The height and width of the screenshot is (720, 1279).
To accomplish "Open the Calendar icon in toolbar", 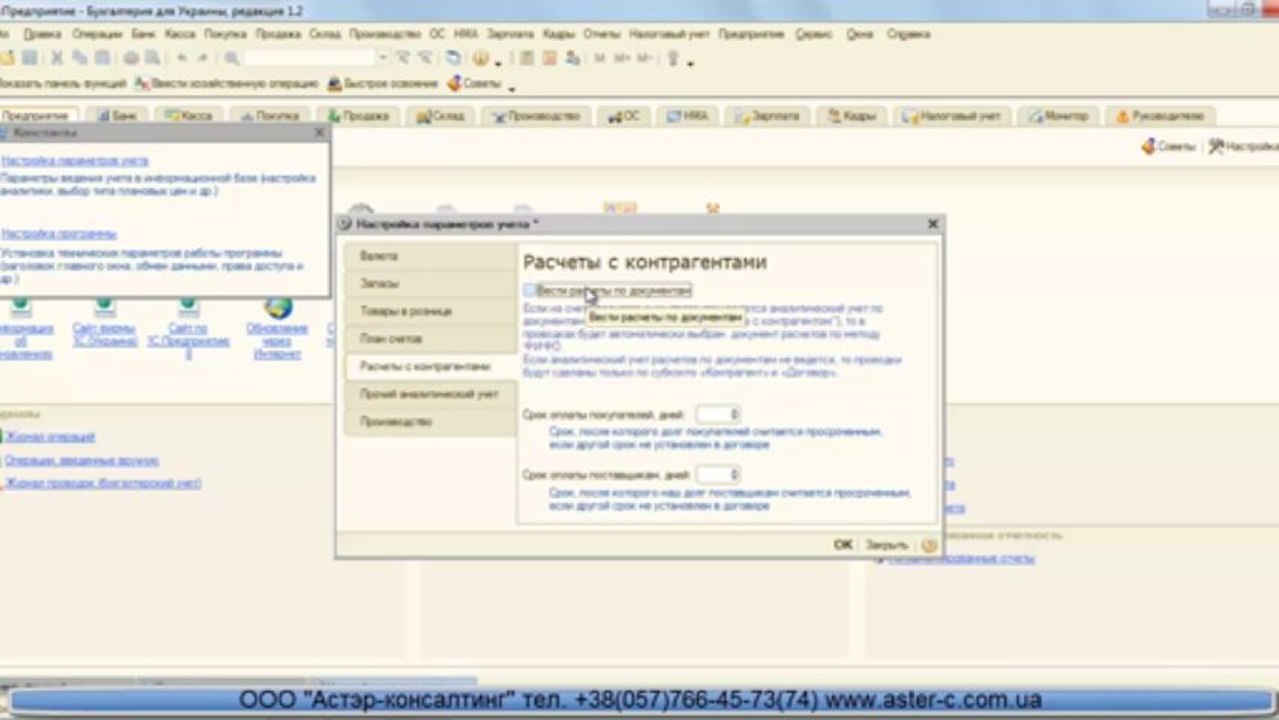I will coord(550,58).
